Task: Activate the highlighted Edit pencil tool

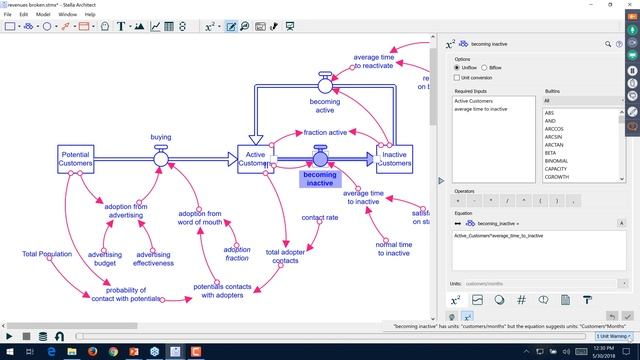Action: click(x=231, y=27)
